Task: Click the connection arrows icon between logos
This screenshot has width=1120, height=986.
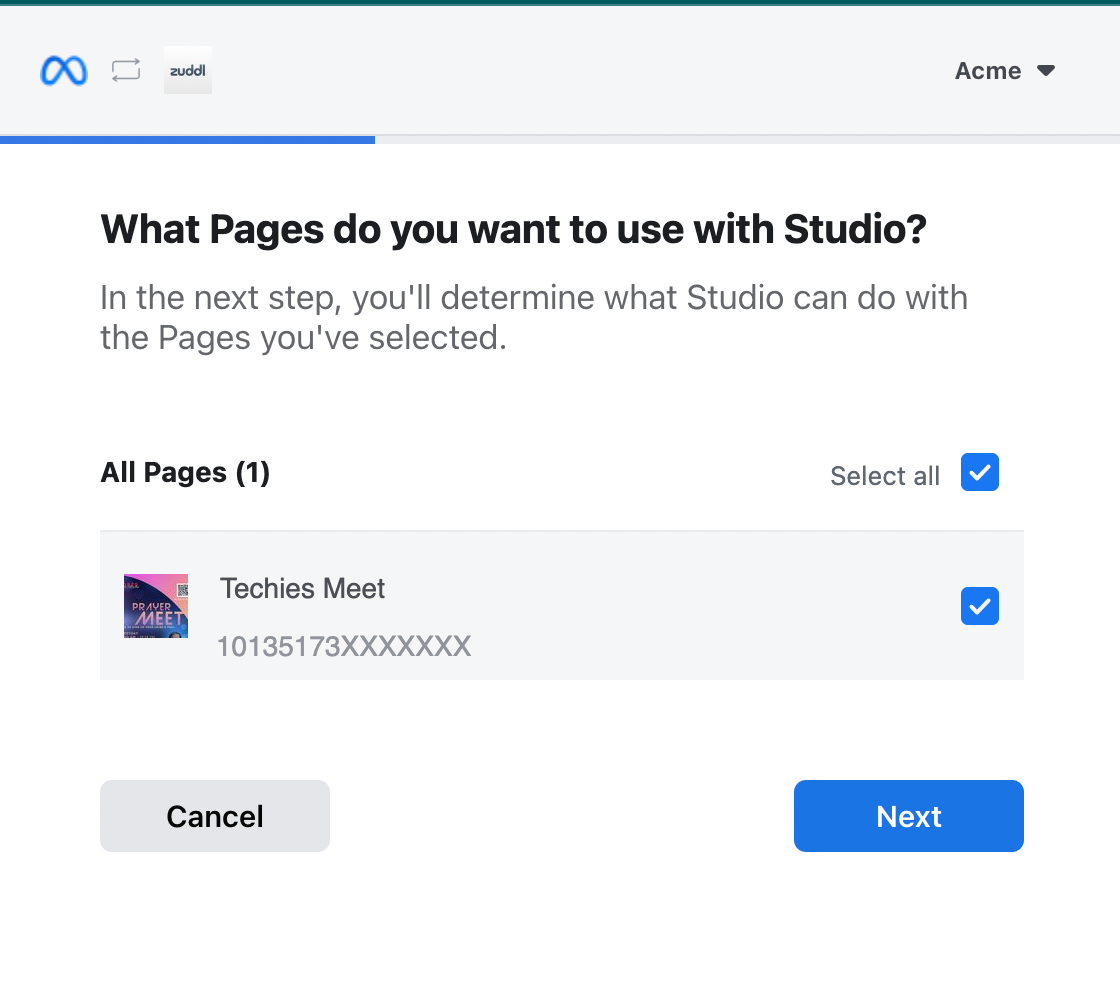Action: [x=125, y=70]
